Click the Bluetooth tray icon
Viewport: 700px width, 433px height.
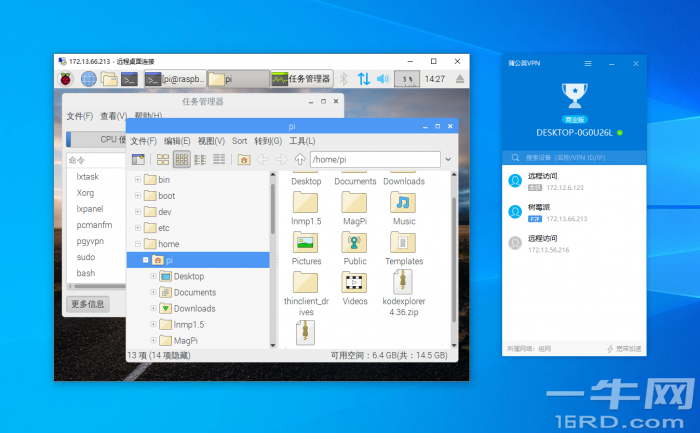coord(344,79)
